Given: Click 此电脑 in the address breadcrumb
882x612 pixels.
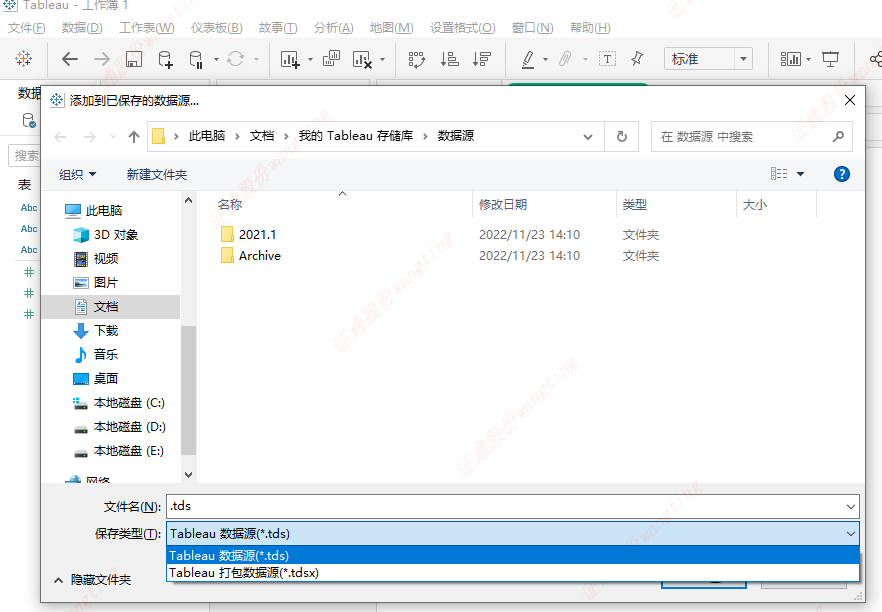Looking at the screenshot, I should (206, 136).
